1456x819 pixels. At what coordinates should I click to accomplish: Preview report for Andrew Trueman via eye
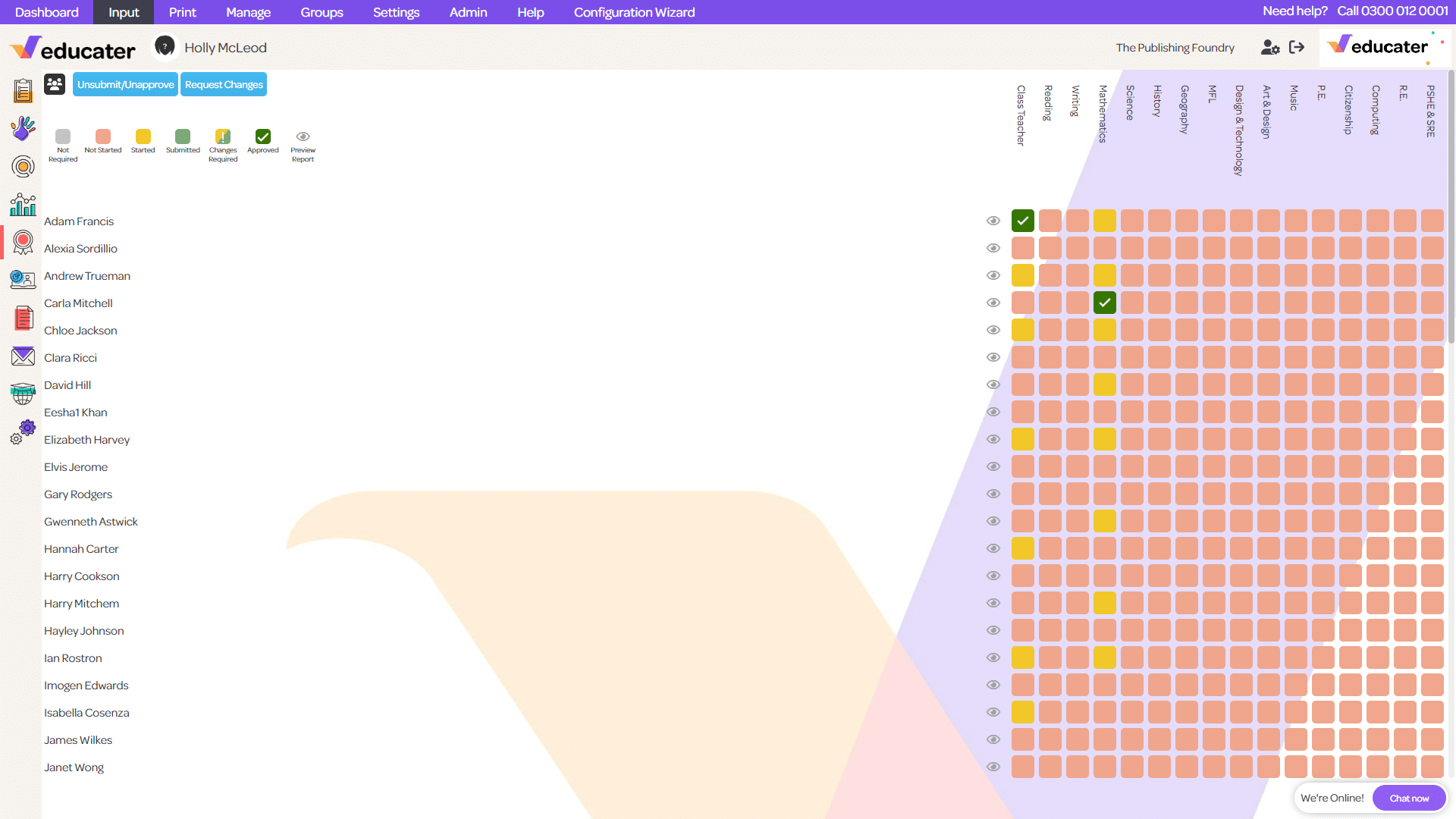coord(993,275)
